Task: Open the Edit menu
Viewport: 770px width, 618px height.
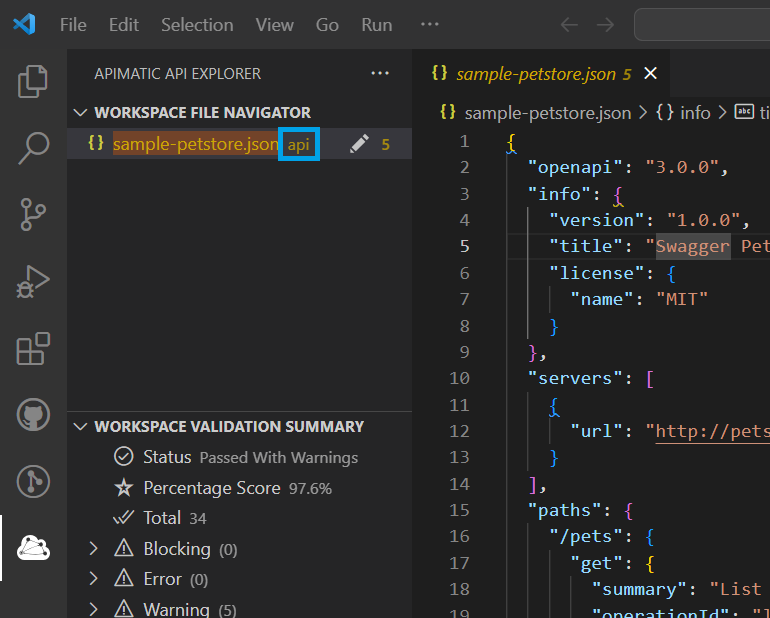Action: [x=124, y=25]
